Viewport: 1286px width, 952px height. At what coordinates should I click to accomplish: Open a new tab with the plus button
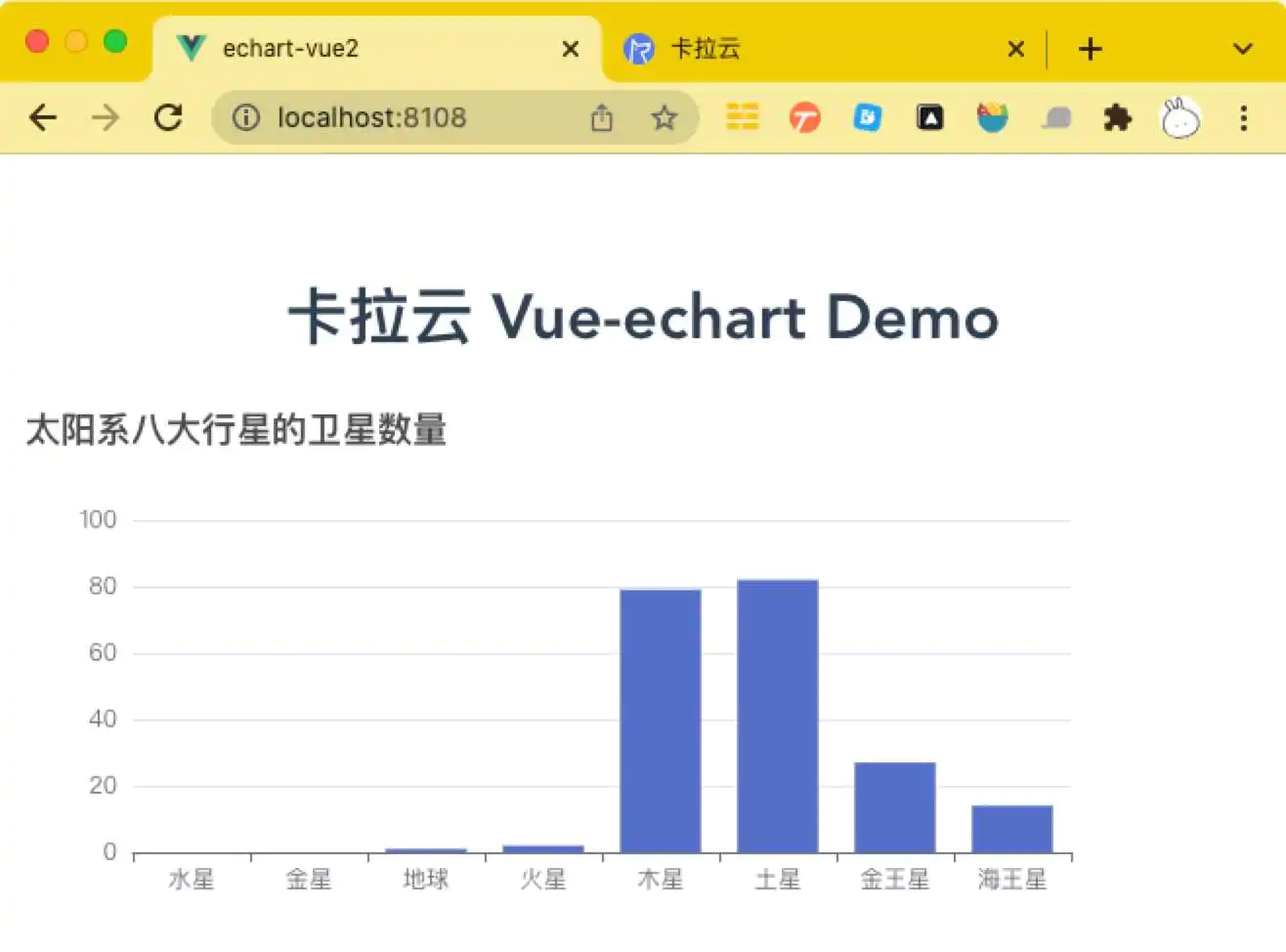pos(1089,48)
